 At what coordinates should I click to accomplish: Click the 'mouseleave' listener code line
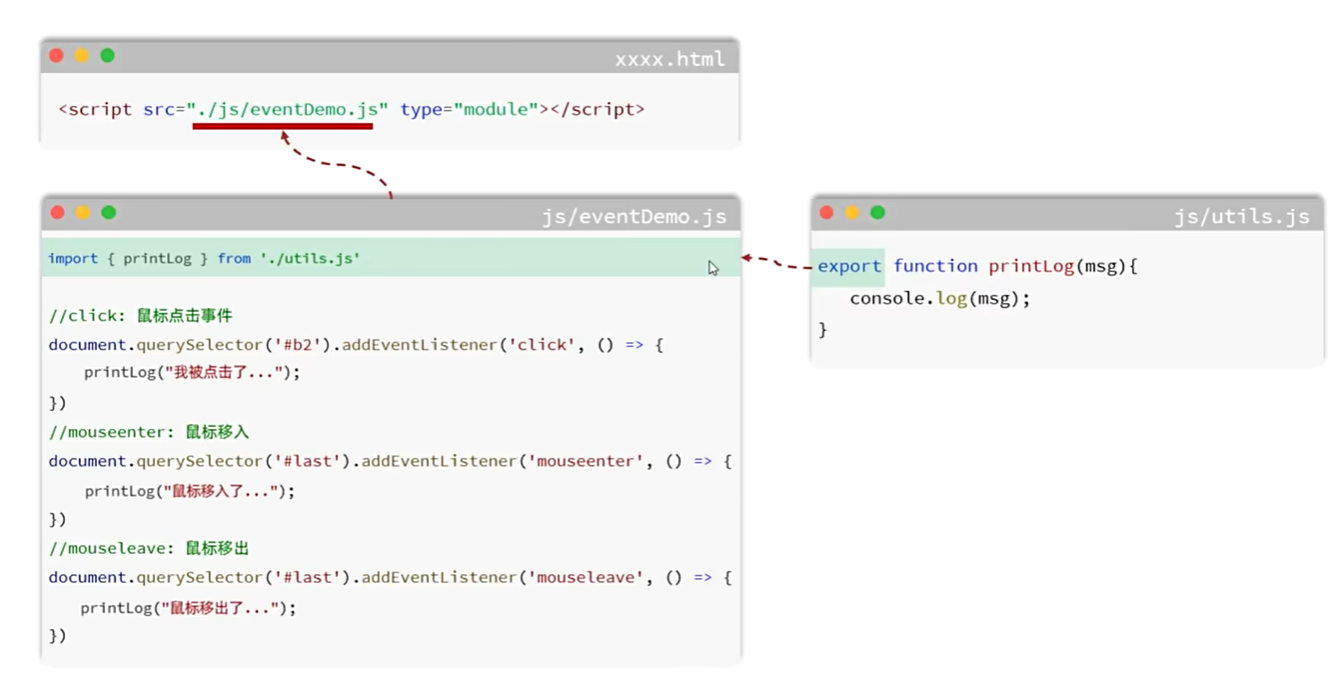[390, 577]
